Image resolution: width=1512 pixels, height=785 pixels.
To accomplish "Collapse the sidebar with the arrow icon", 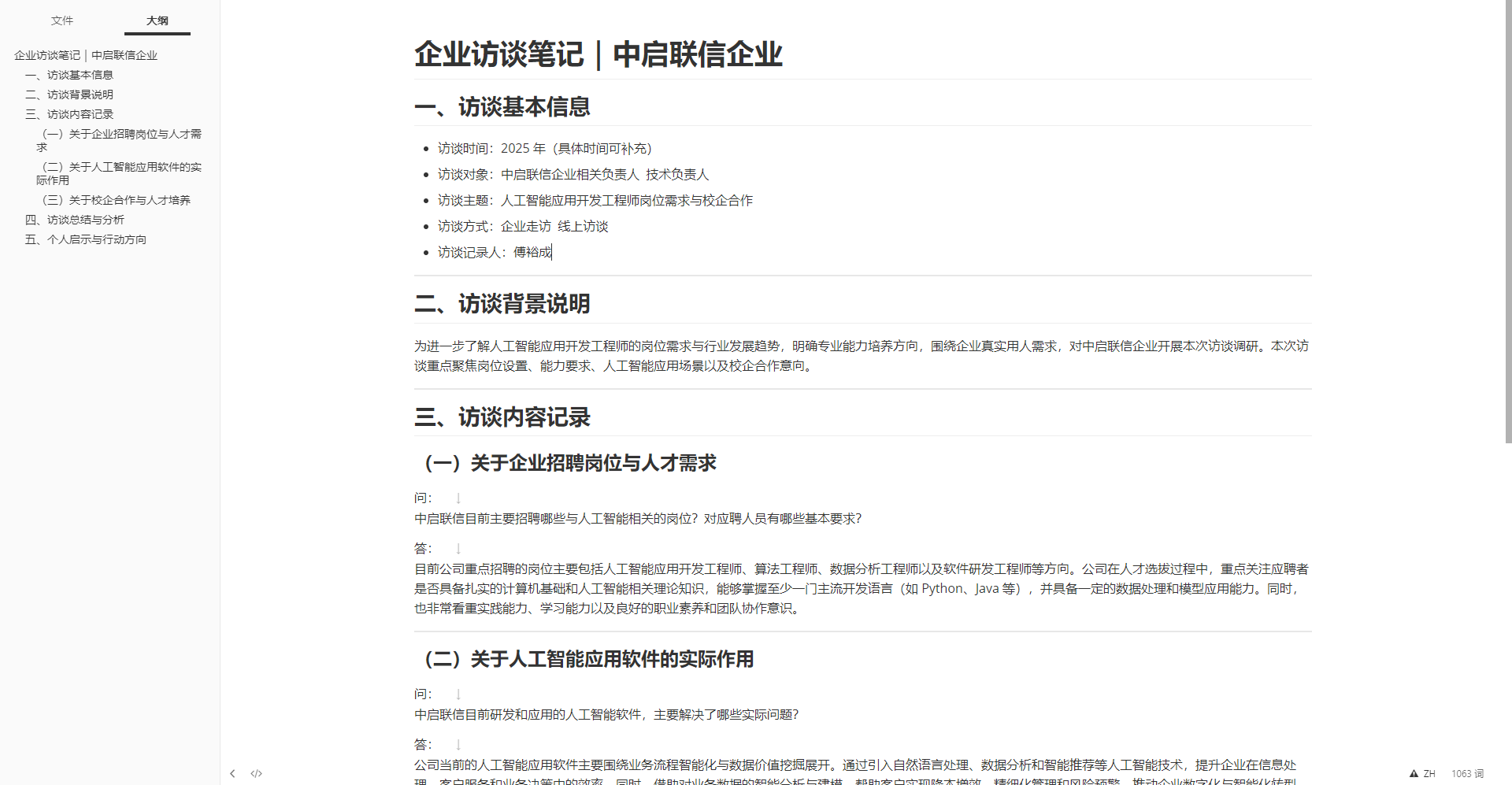I will pos(232,773).
